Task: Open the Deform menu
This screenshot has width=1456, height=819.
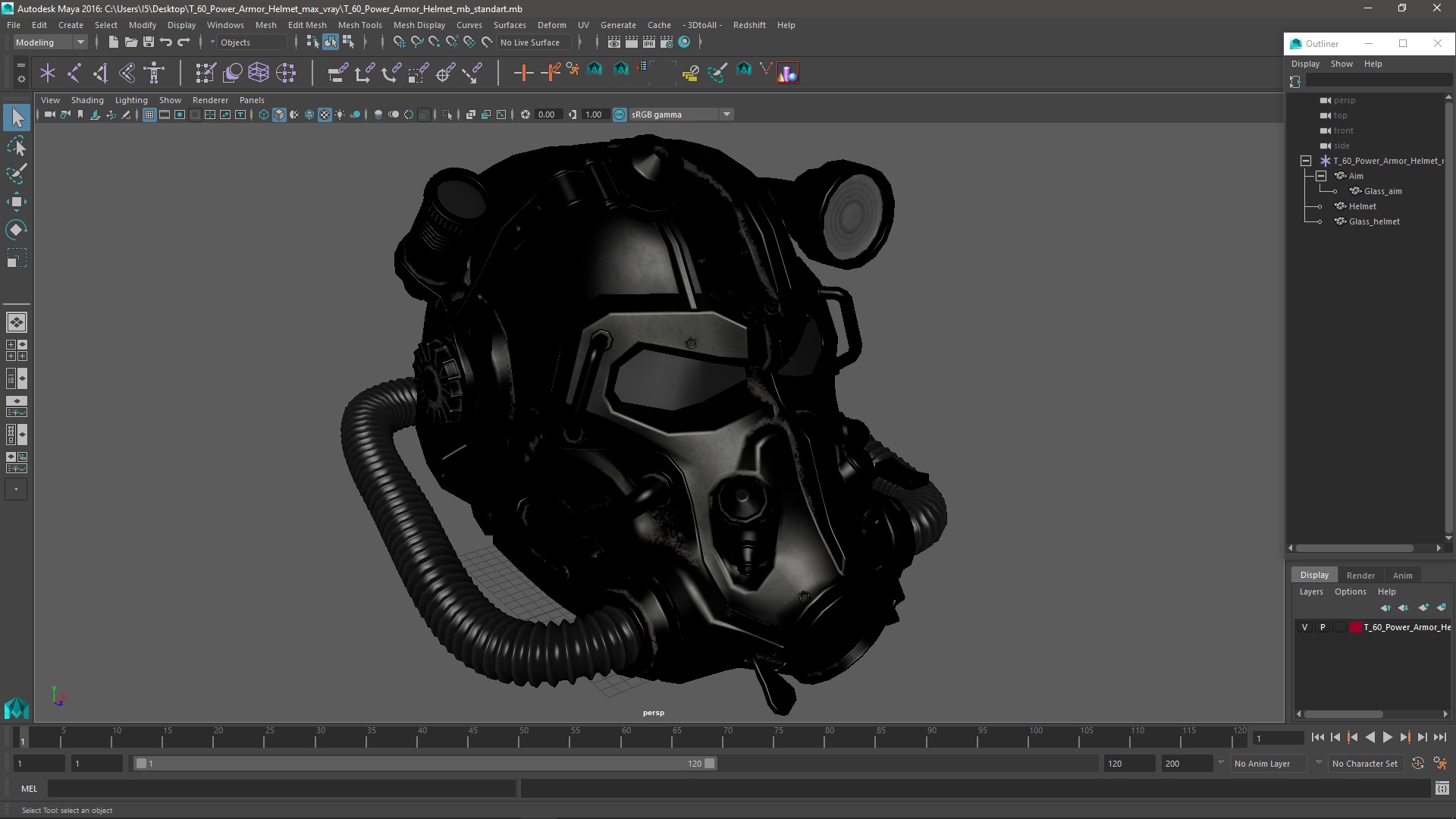Action: [551, 25]
